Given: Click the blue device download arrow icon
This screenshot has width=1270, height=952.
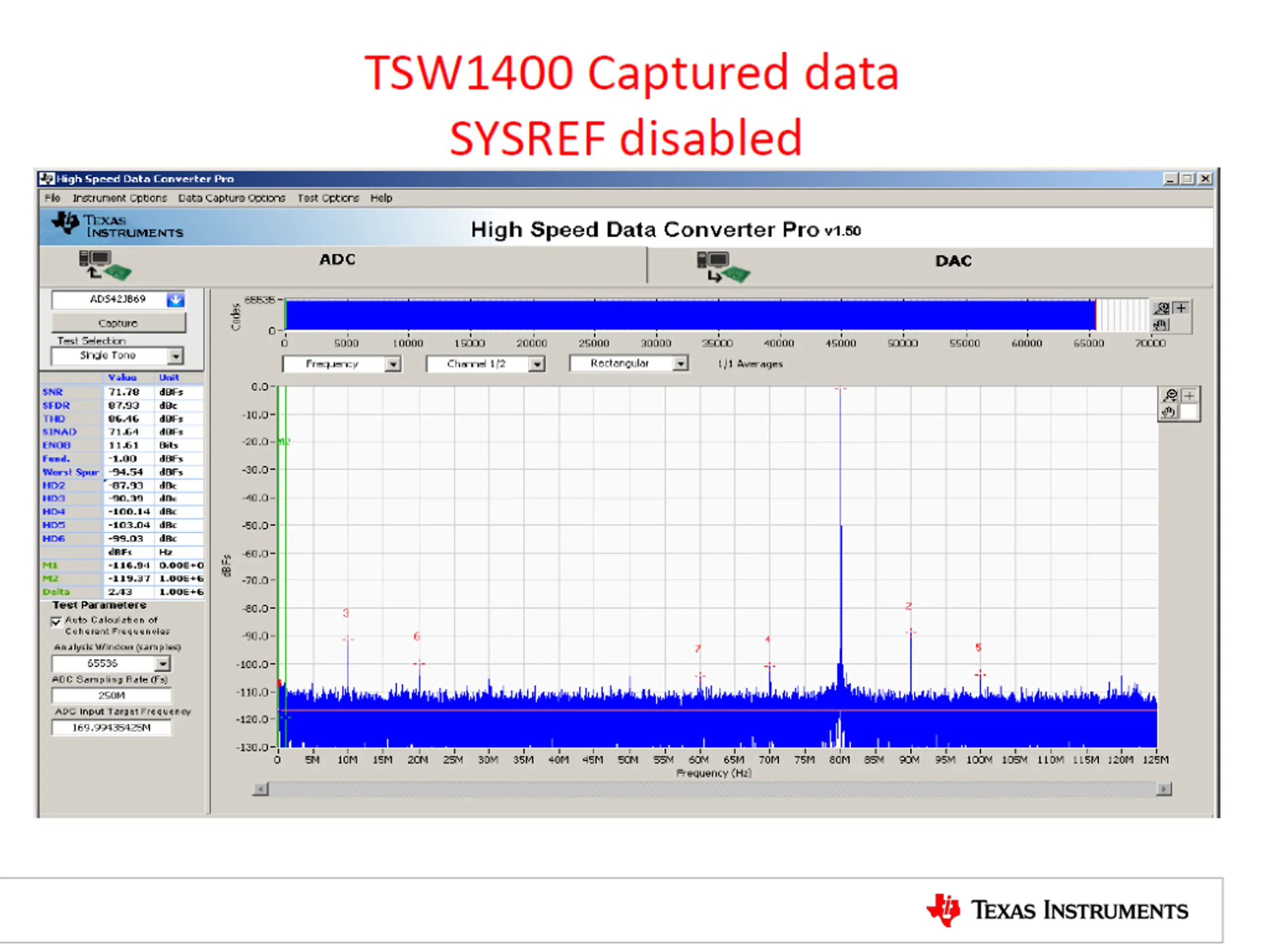Looking at the screenshot, I should [175, 299].
